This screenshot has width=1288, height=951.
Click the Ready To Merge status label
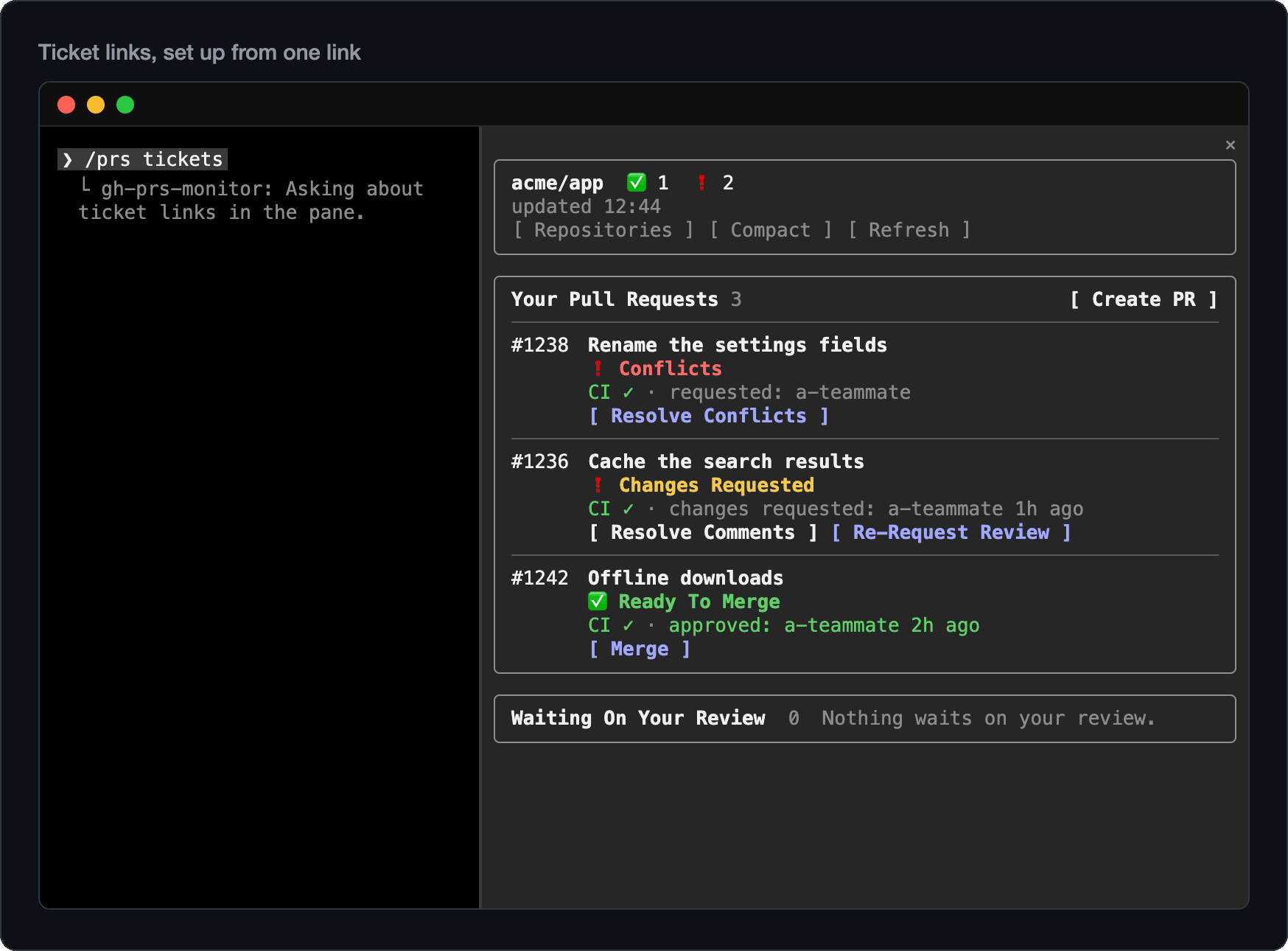click(x=699, y=602)
